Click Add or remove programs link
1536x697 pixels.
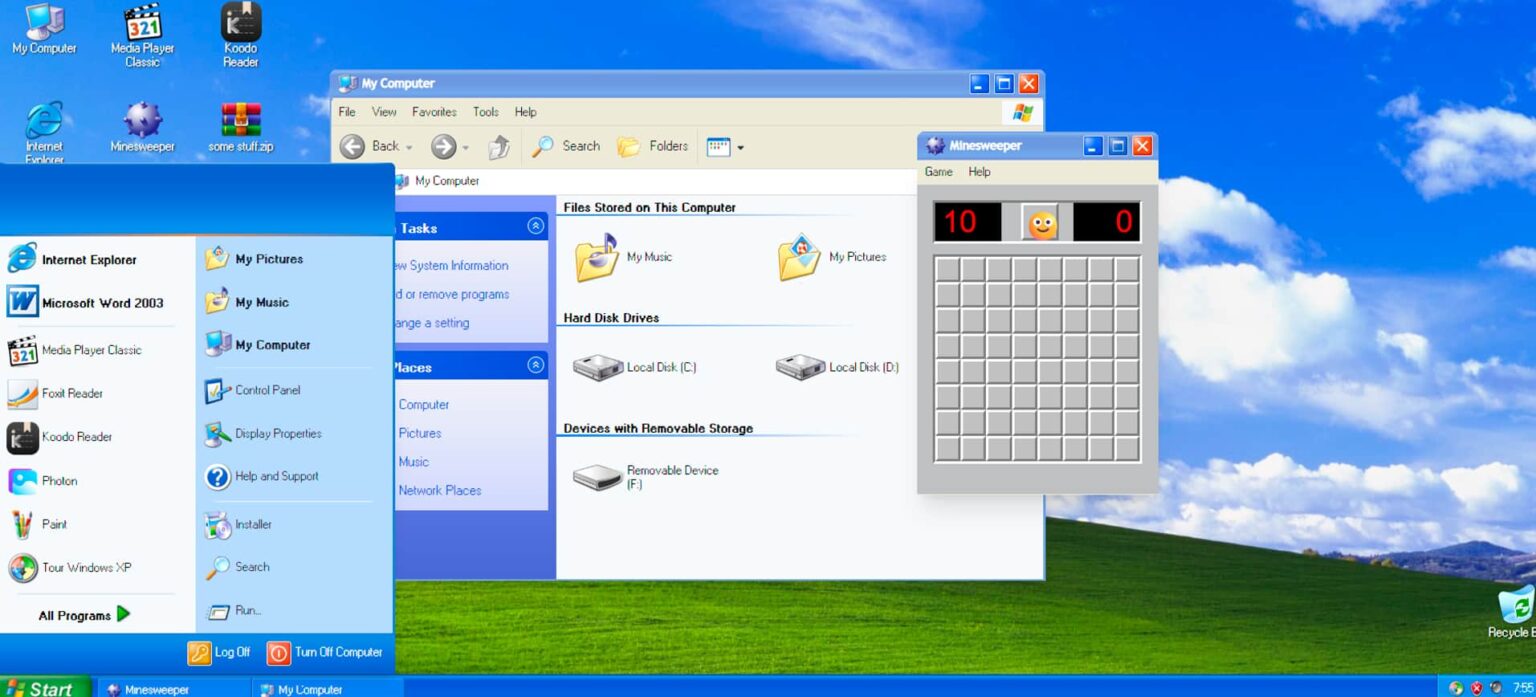452,294
